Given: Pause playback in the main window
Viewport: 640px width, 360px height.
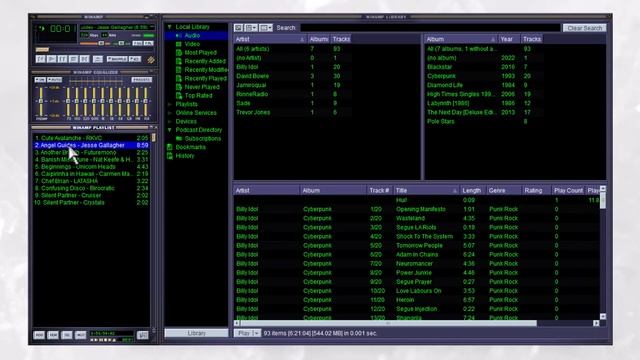Looking at the screenshot, I should click(x=62, y=59).
